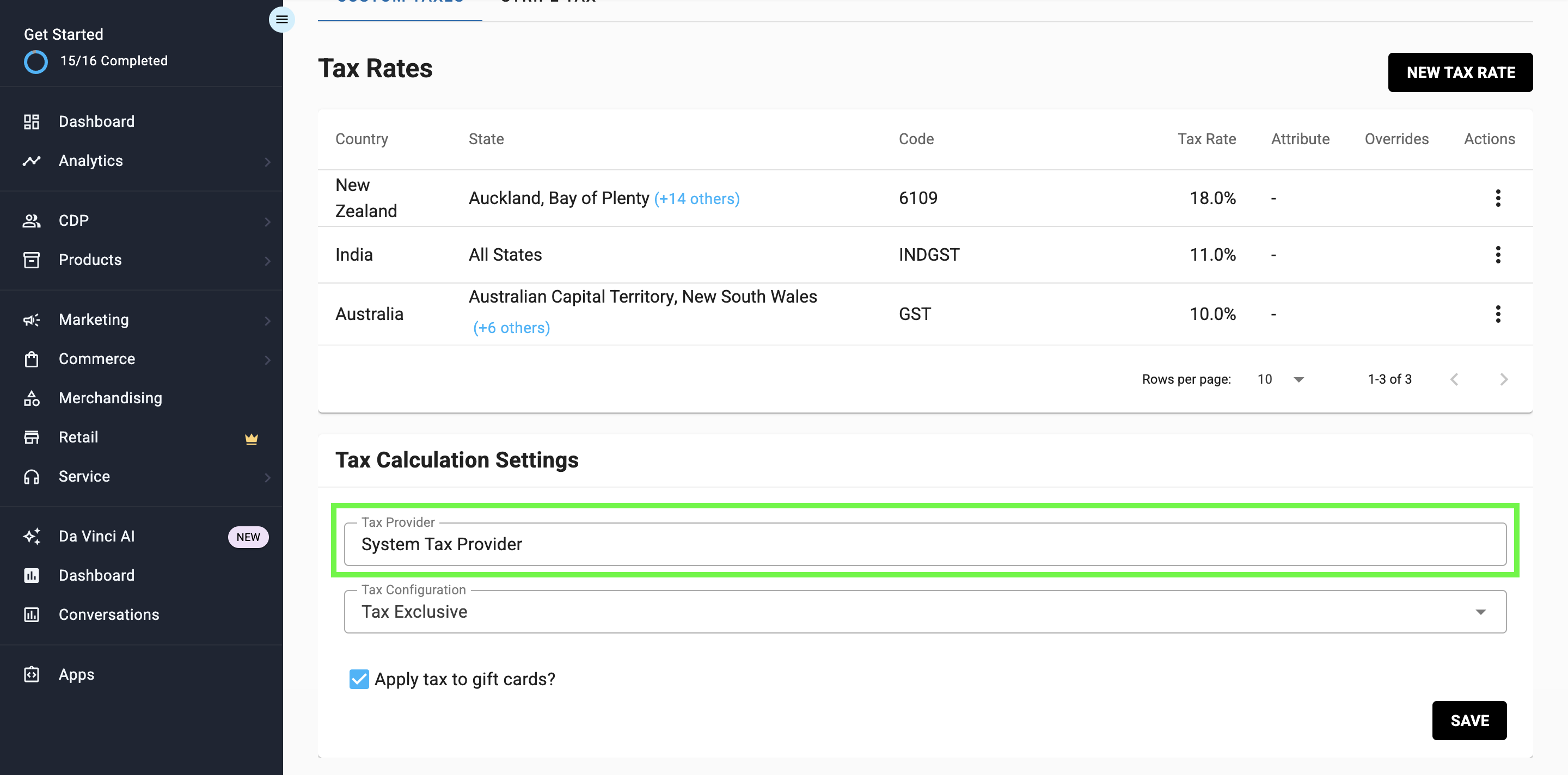Open the Da Vinci Dashboard bar chart icon
The image size is (1568, 775).
click(32, 575)
